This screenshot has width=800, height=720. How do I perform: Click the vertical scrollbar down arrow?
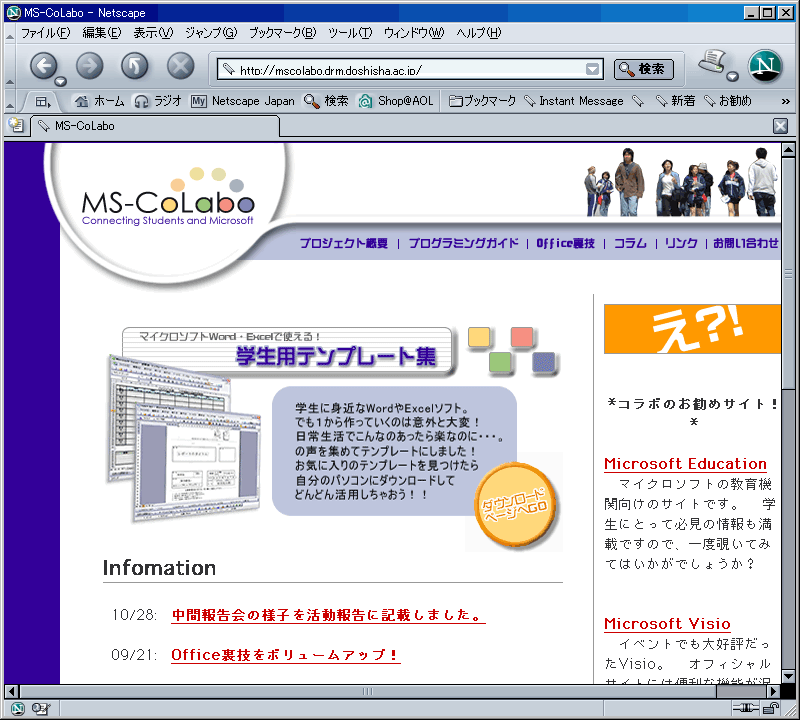(788, 677)
